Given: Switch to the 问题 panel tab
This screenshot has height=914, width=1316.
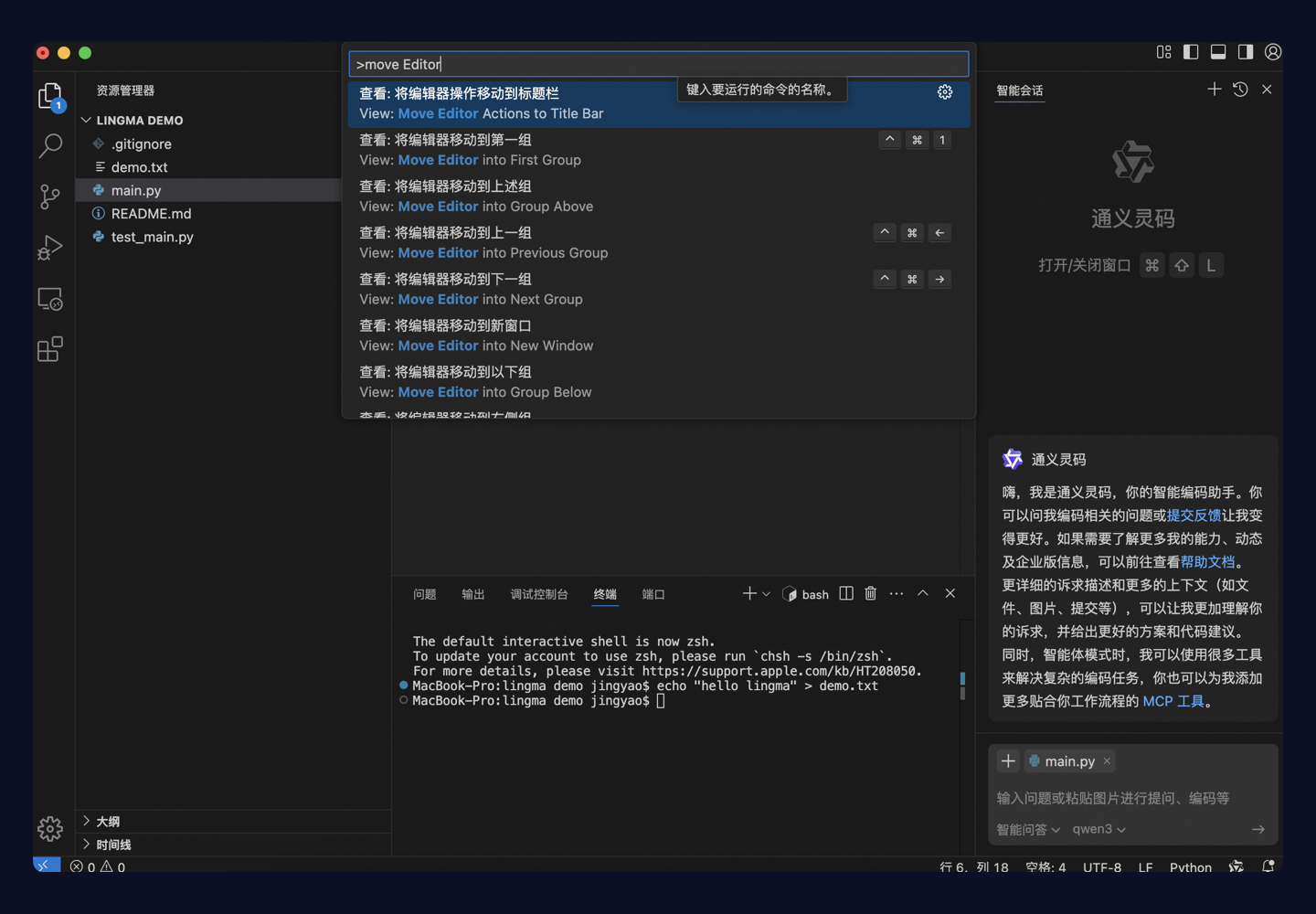Looking at the screenshot, I should [424, 594].
